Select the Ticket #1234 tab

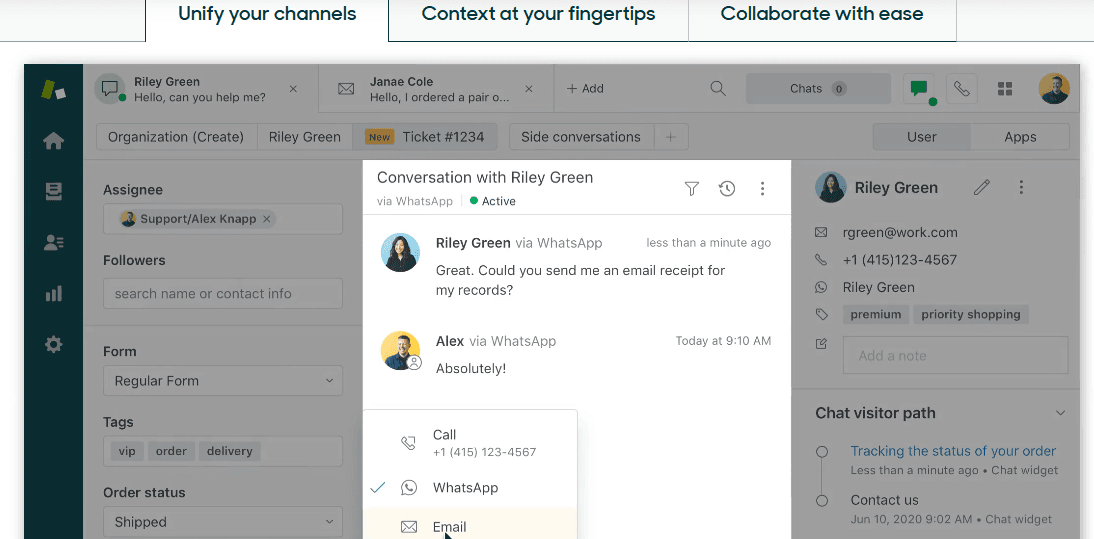coord(425,137)
